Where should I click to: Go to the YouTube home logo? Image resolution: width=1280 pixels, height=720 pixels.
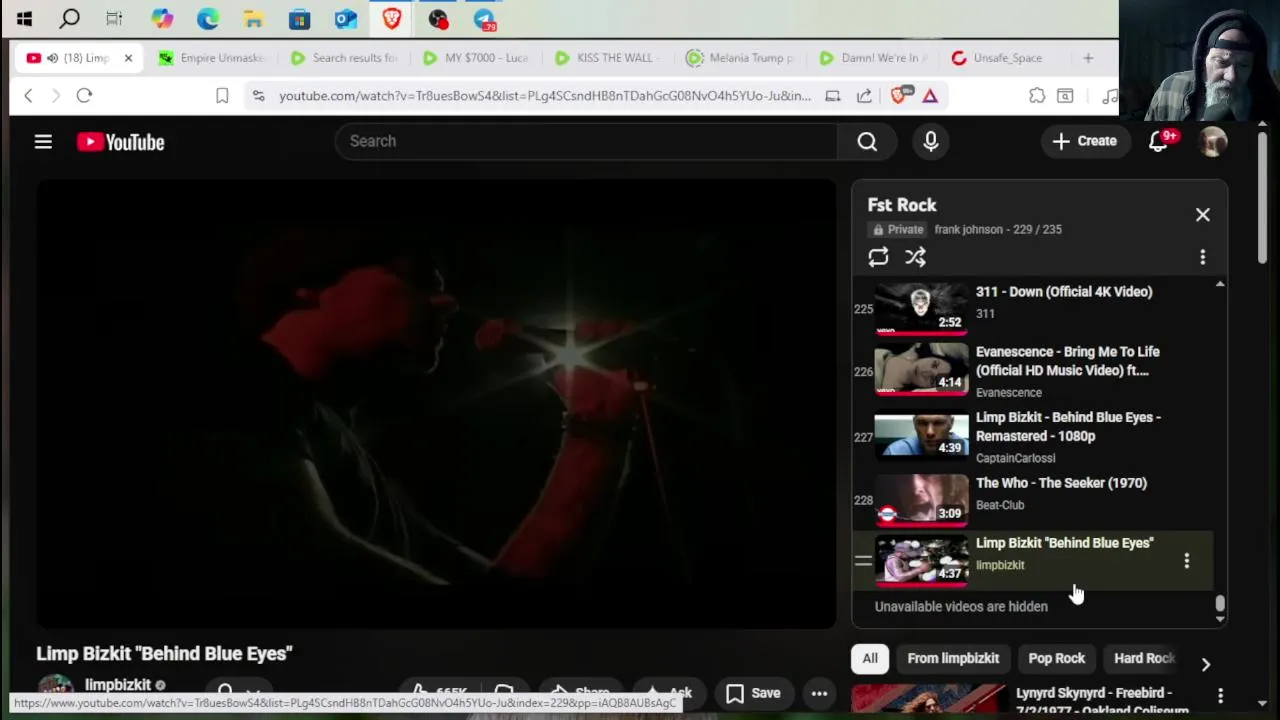pos(121,142)
